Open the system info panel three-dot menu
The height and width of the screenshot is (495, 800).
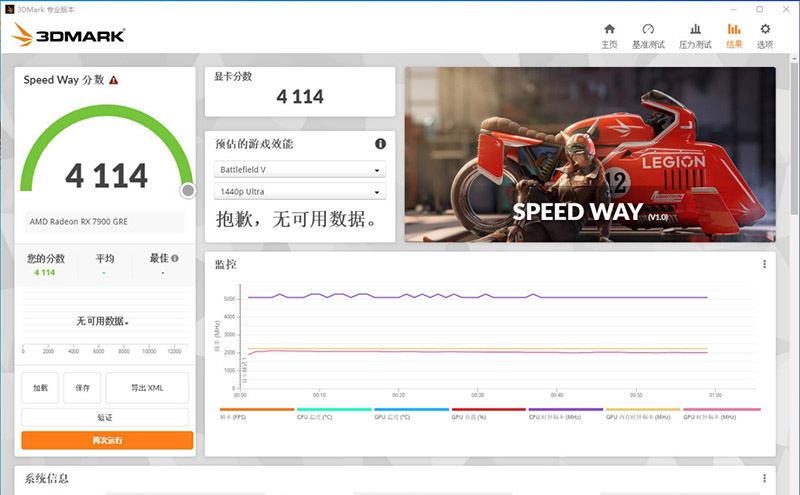(764, 478)
